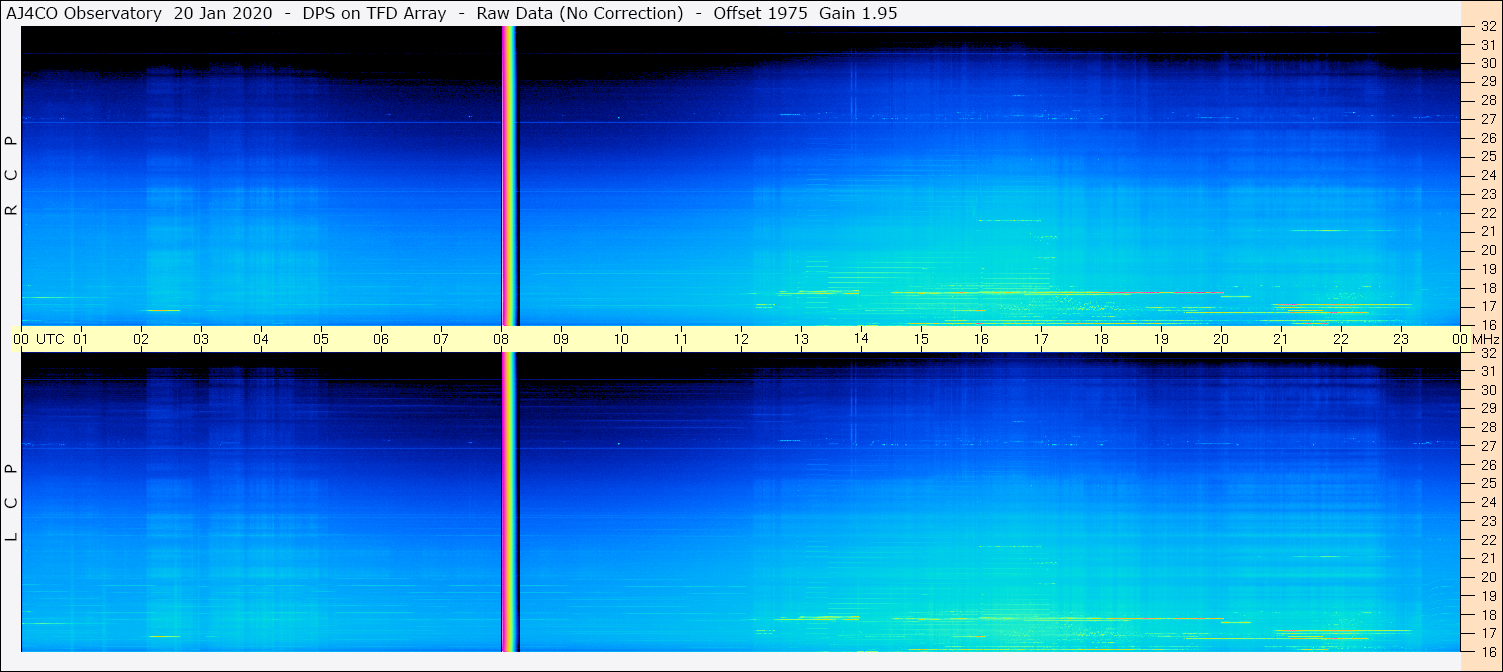
Task: Click the 17 MHz tick of LCP panel
Action: (x=1487, y=633)
